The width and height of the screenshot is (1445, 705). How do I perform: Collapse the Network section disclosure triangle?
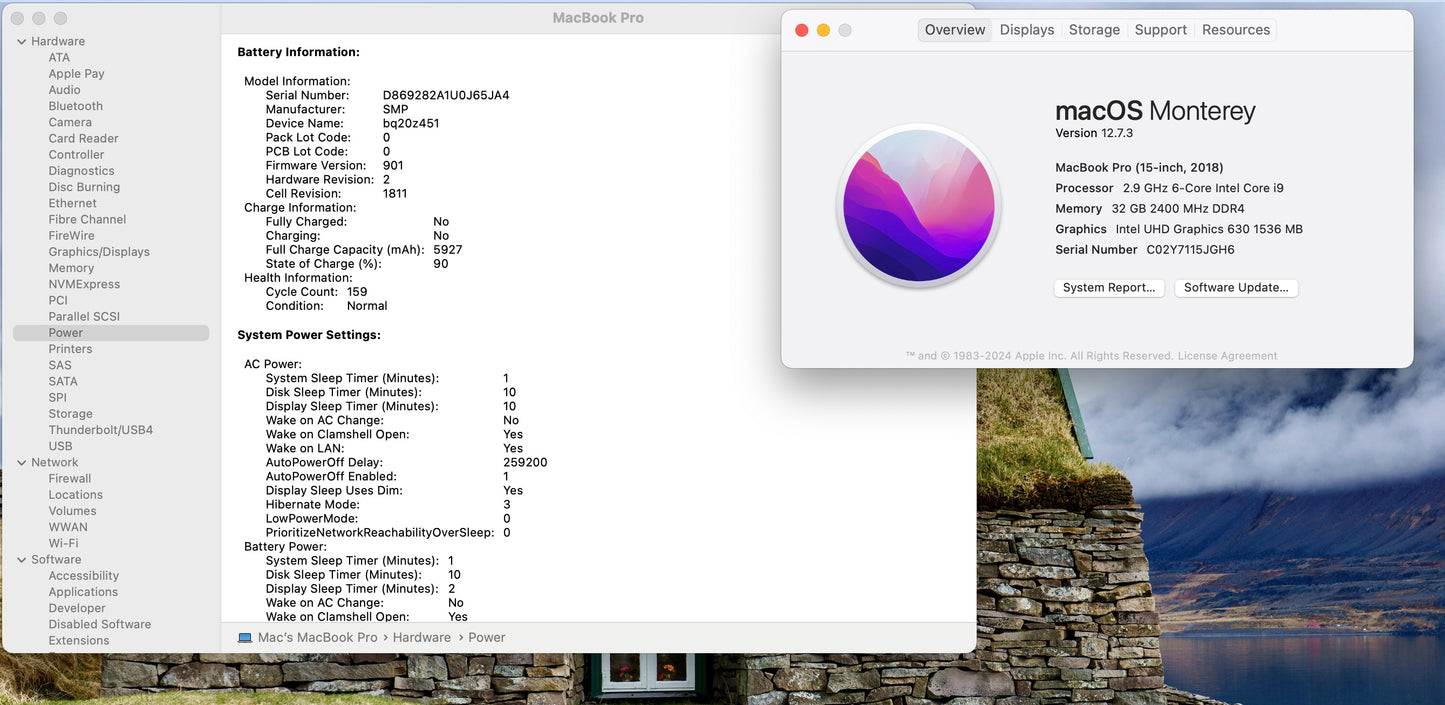tap(22, 463)
